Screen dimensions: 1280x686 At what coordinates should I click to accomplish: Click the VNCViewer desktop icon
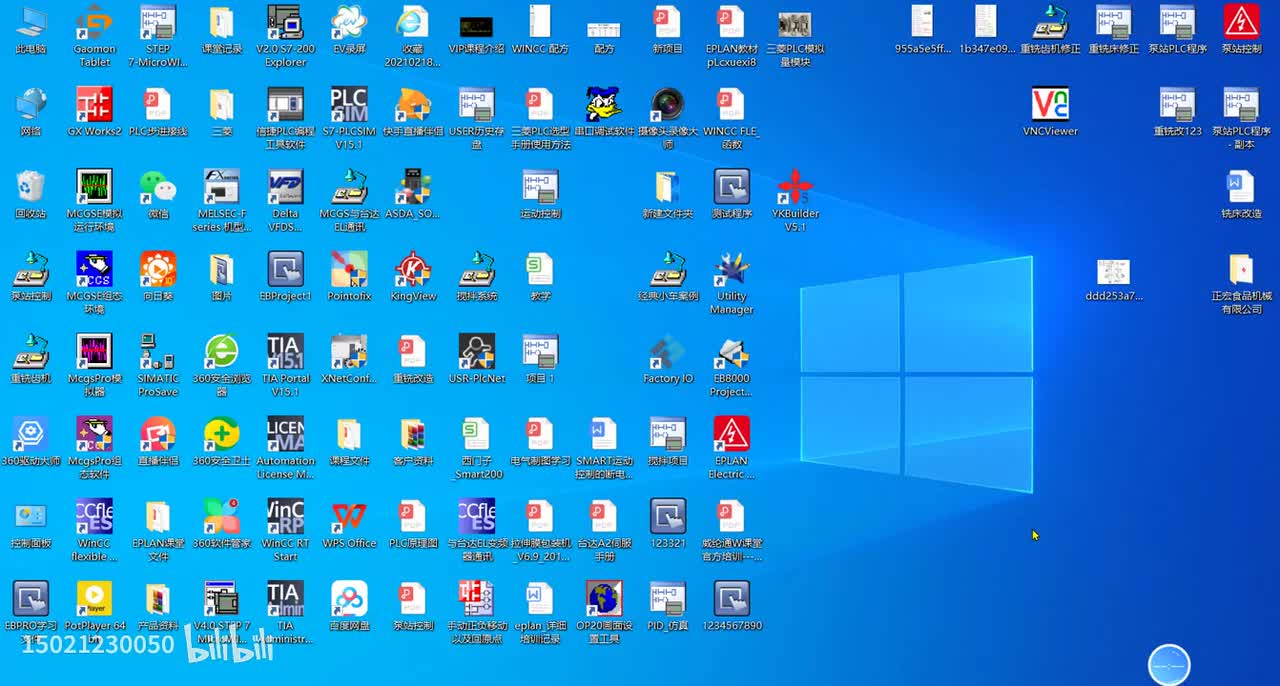(x=1050, y=105)
